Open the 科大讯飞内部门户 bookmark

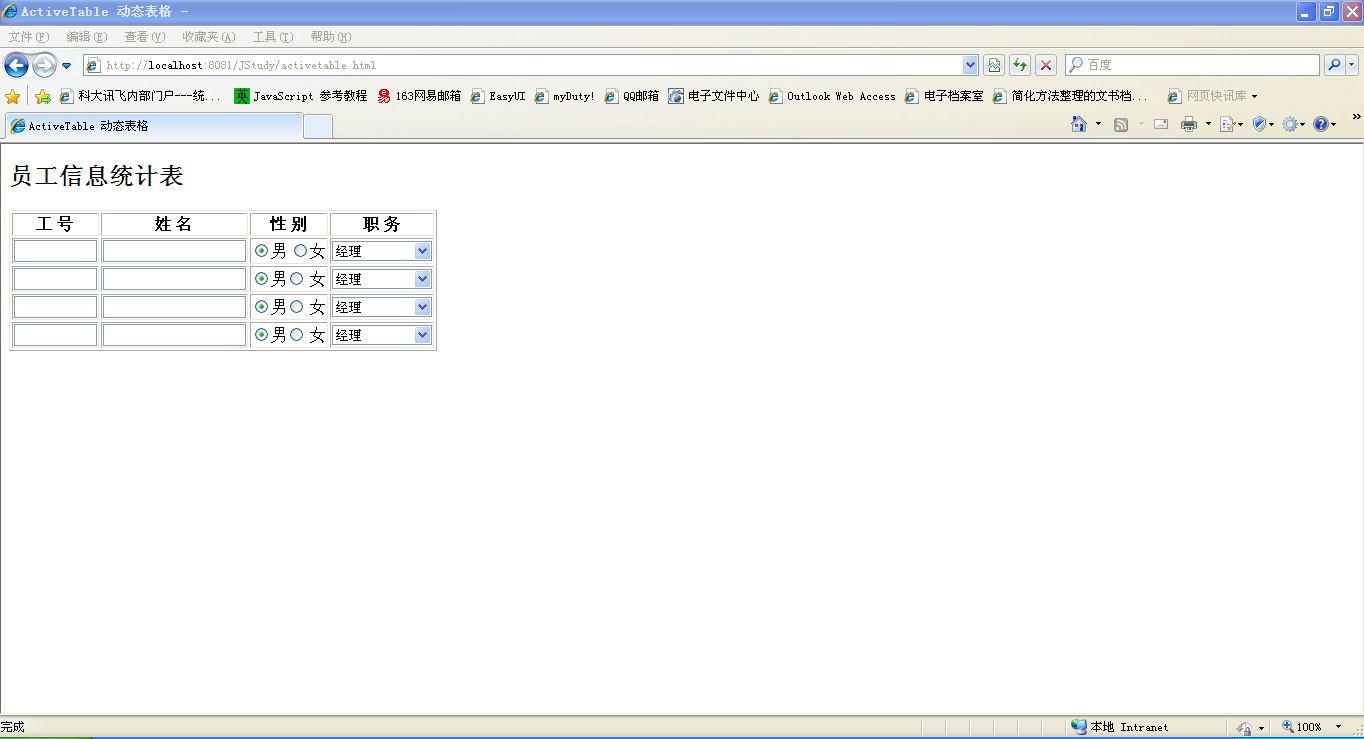(140, 96)
